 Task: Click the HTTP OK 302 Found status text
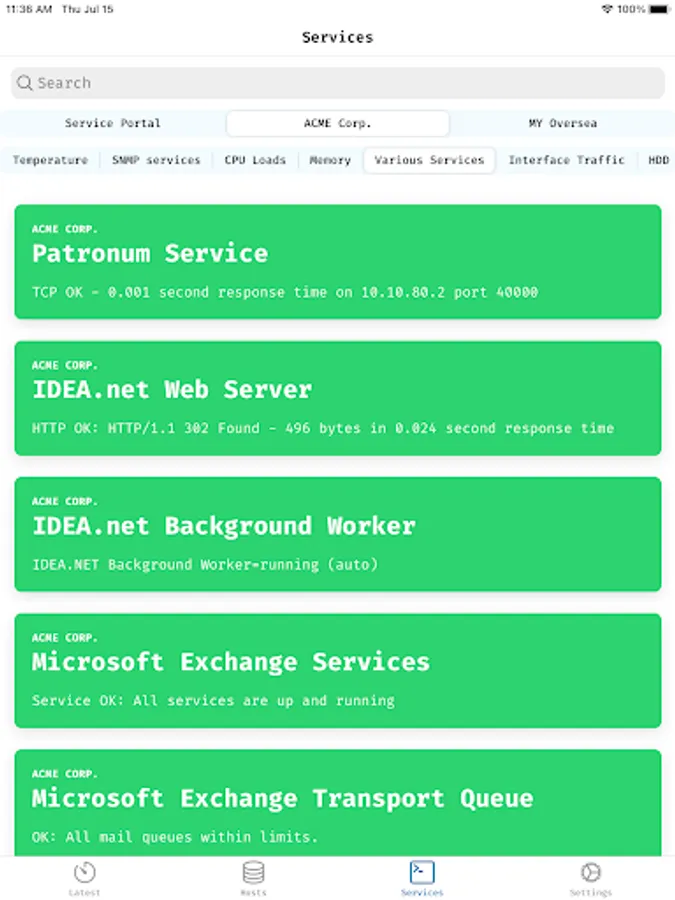[323, 428]
